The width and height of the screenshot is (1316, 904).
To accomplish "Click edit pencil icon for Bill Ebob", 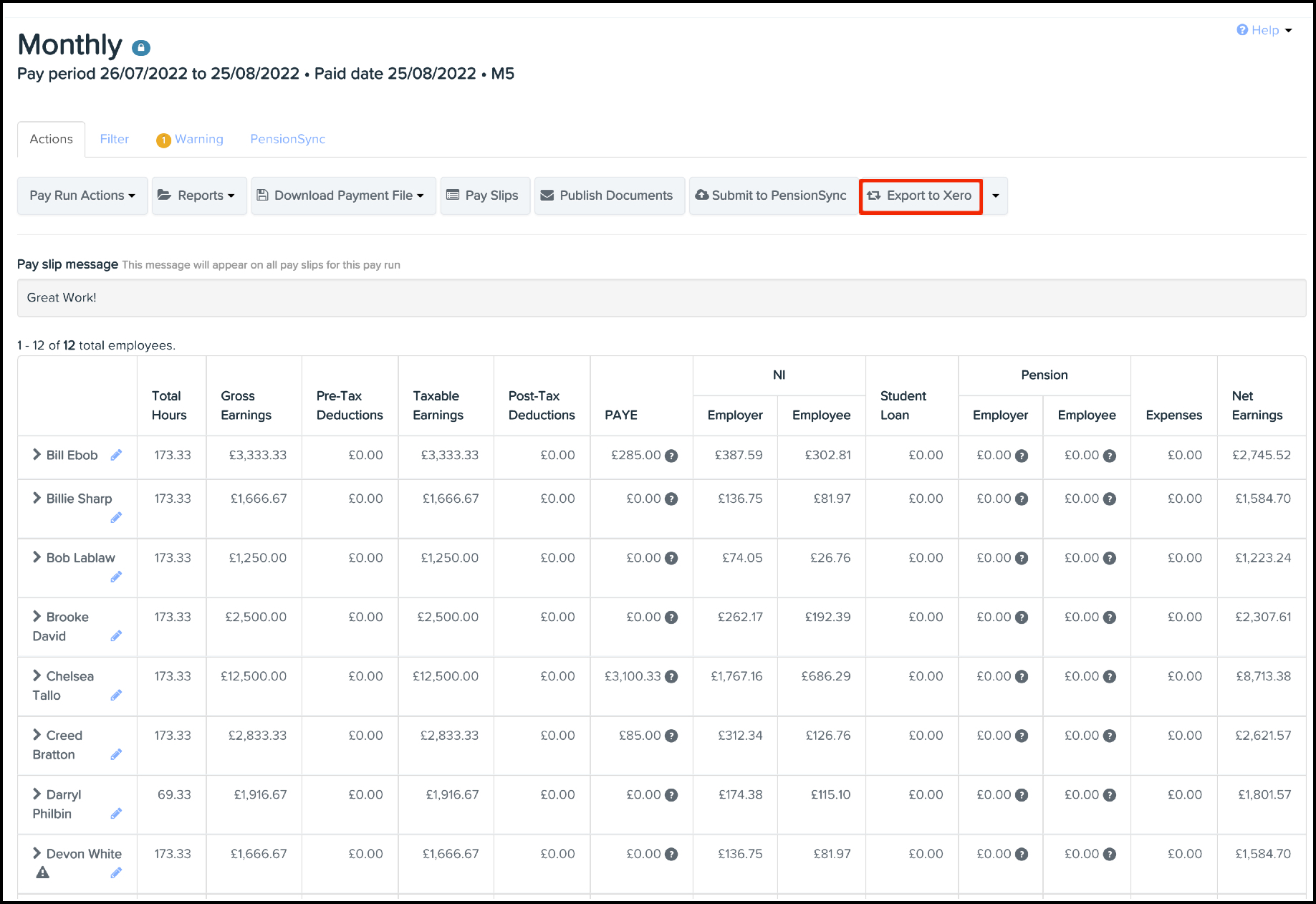I will pyautogui.click(x=116, y=455).
